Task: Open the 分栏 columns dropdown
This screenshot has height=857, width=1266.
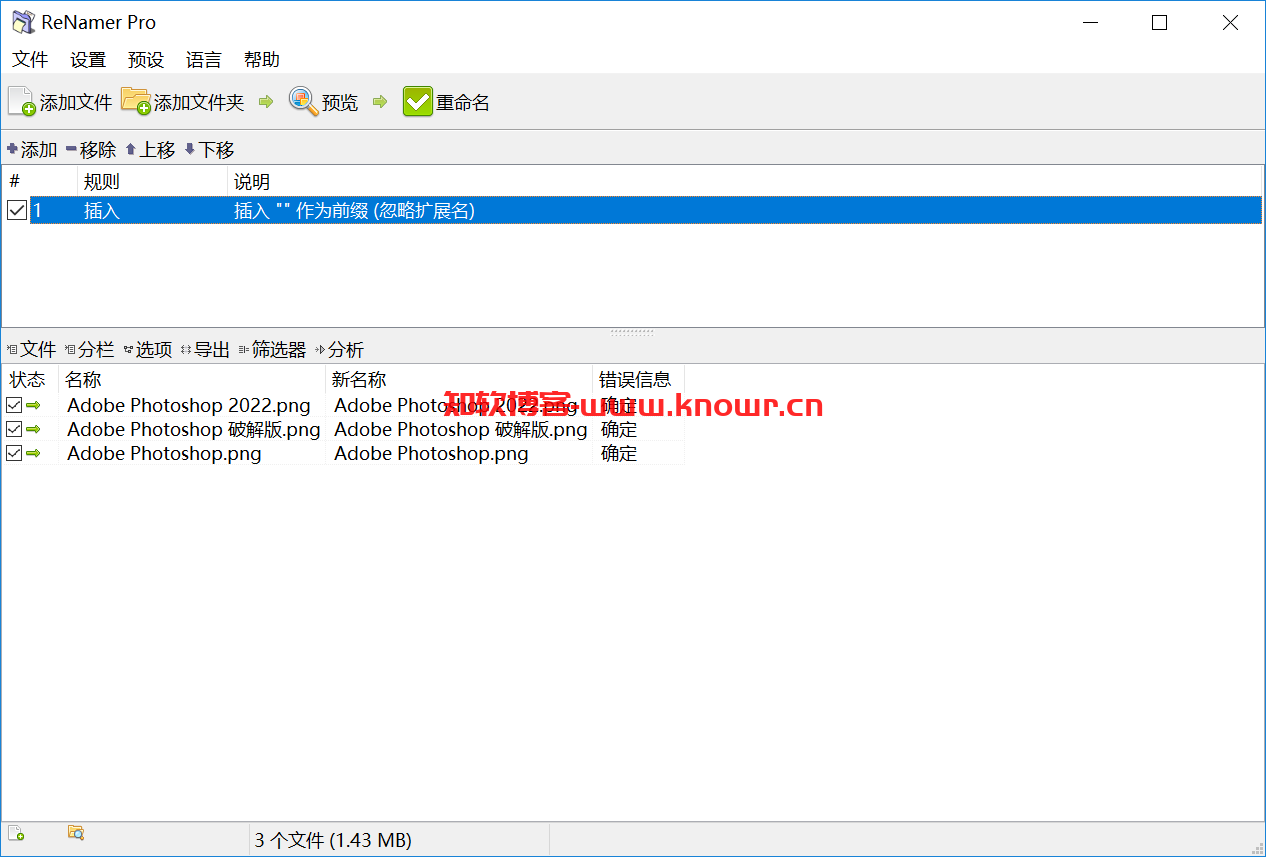Action: coord(90,350)
